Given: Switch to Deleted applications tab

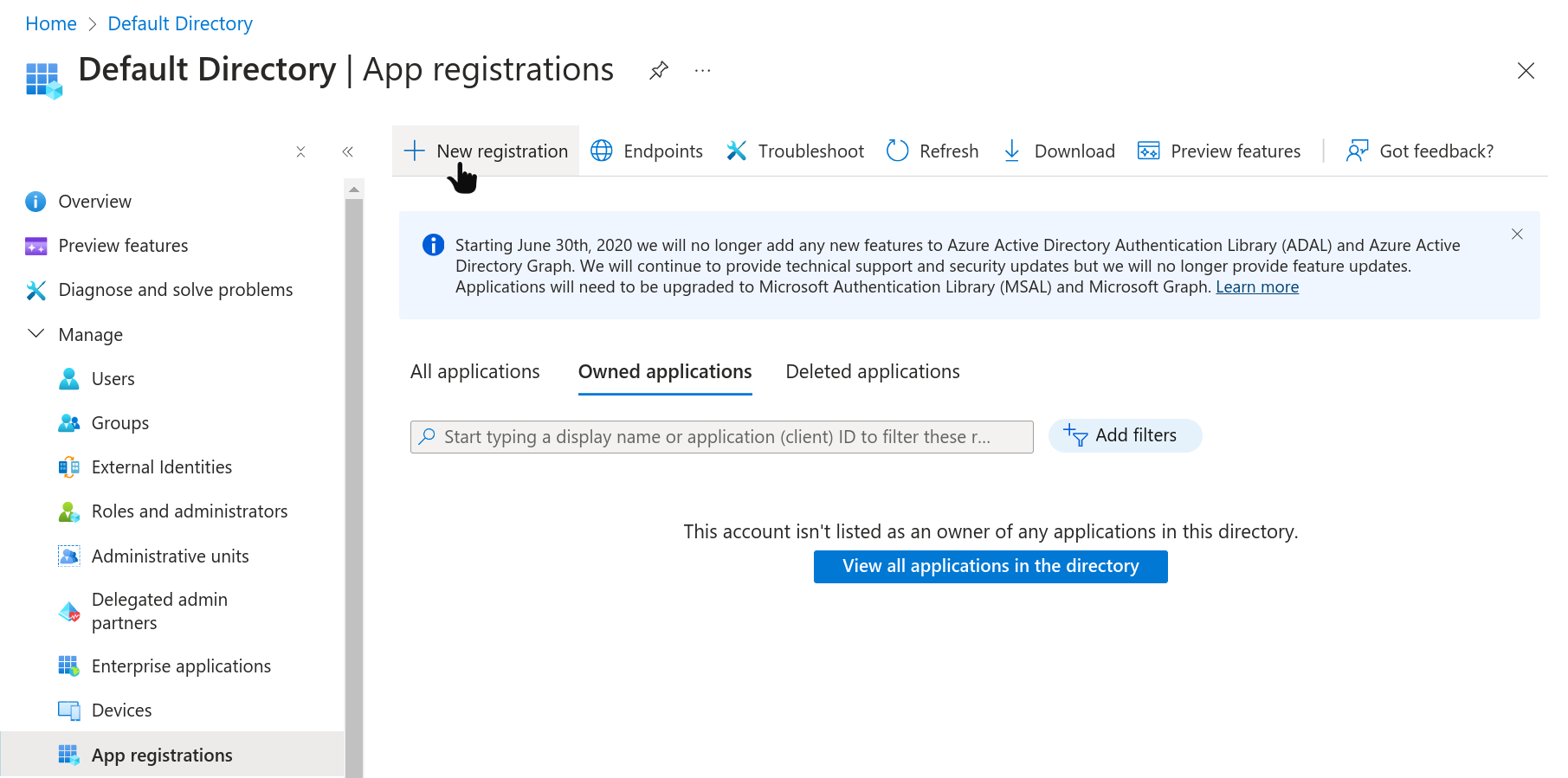Looking at the screenshot, I should coord(872,371).
